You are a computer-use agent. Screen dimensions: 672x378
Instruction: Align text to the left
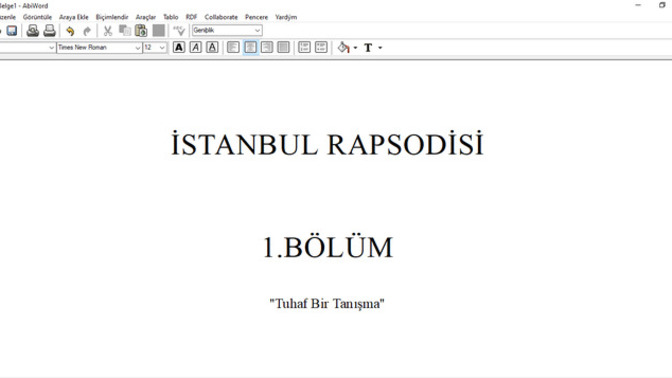pos(233,47)
